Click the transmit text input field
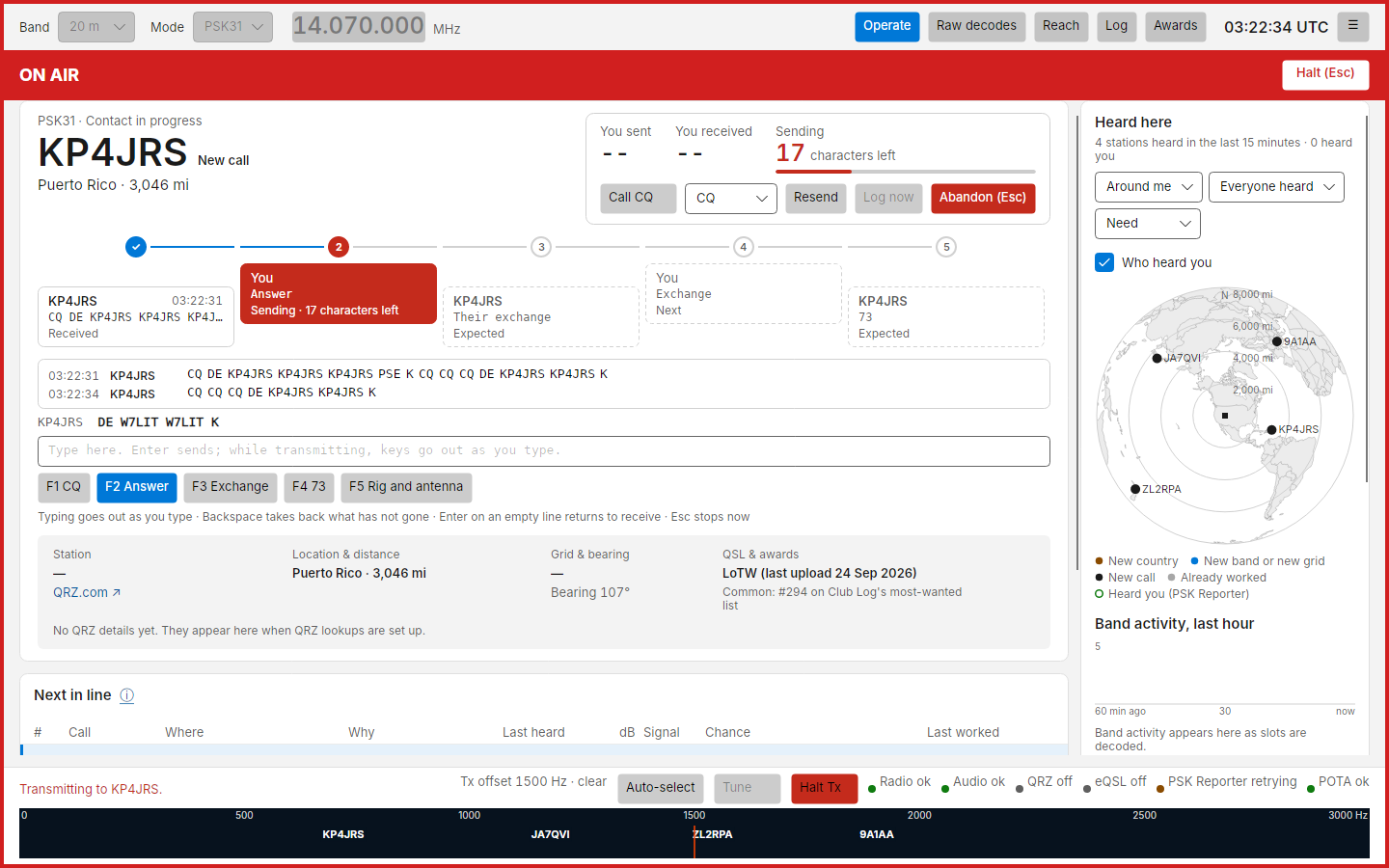 click(x=544, y=450)
